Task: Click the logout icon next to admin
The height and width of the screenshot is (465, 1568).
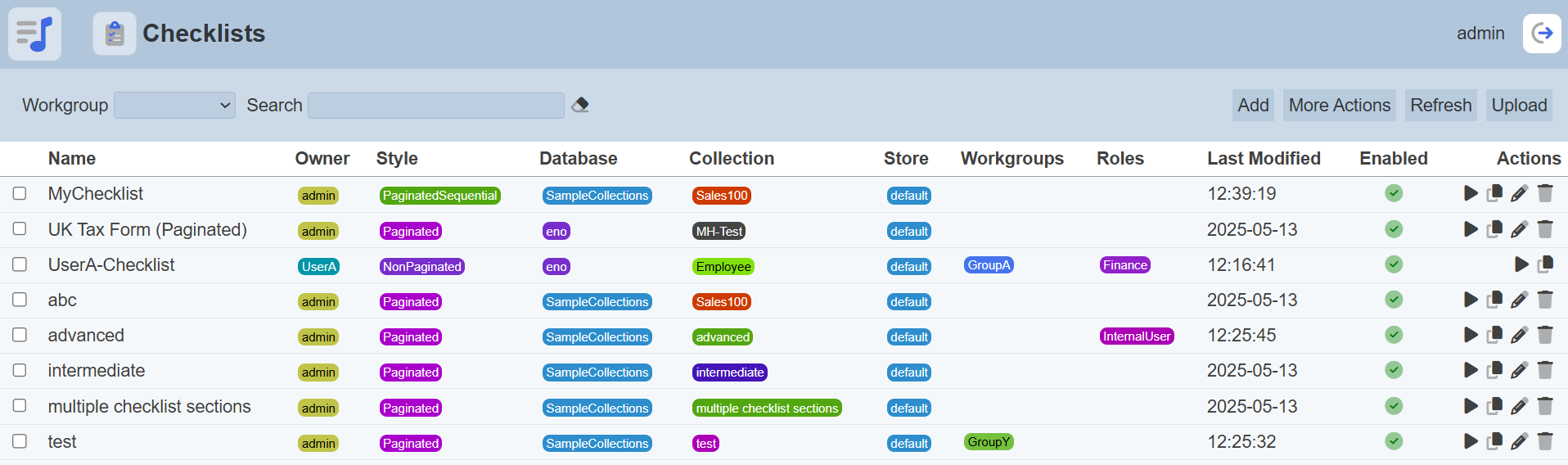Action: (1542, 34)
